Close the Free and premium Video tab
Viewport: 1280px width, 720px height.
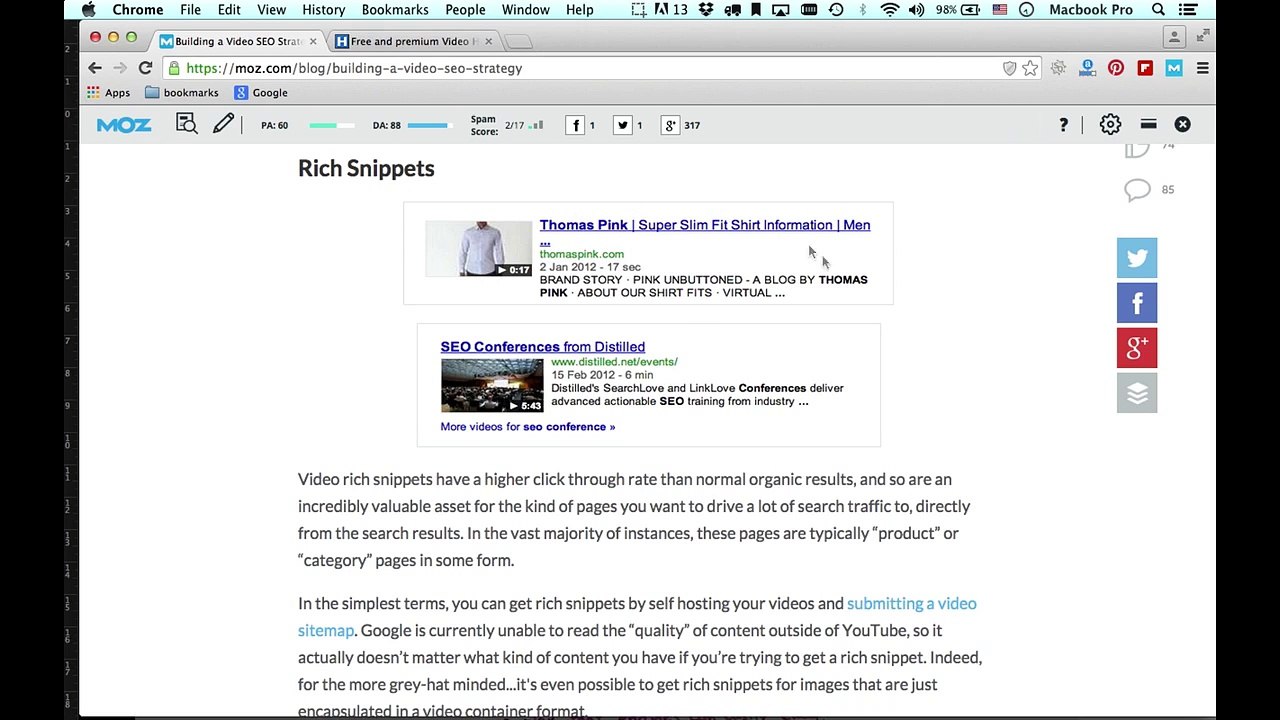point(488,41)
